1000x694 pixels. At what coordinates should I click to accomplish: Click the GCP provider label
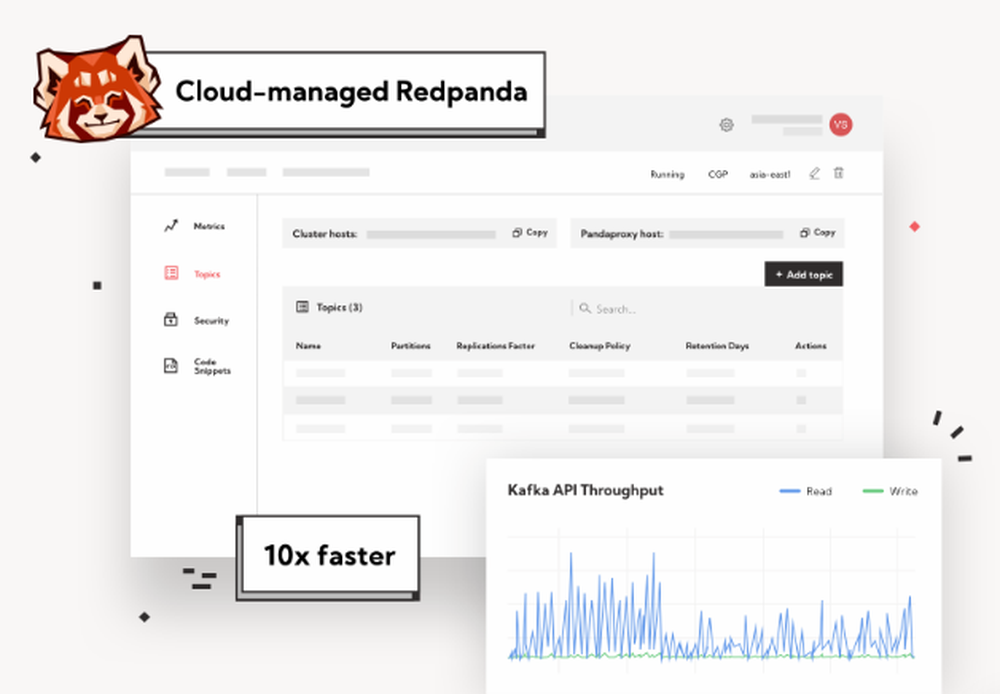(x=717, y=174)
